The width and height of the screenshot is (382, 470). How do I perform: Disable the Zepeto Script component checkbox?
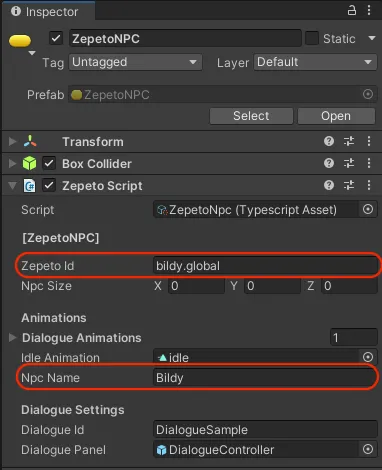49,185
